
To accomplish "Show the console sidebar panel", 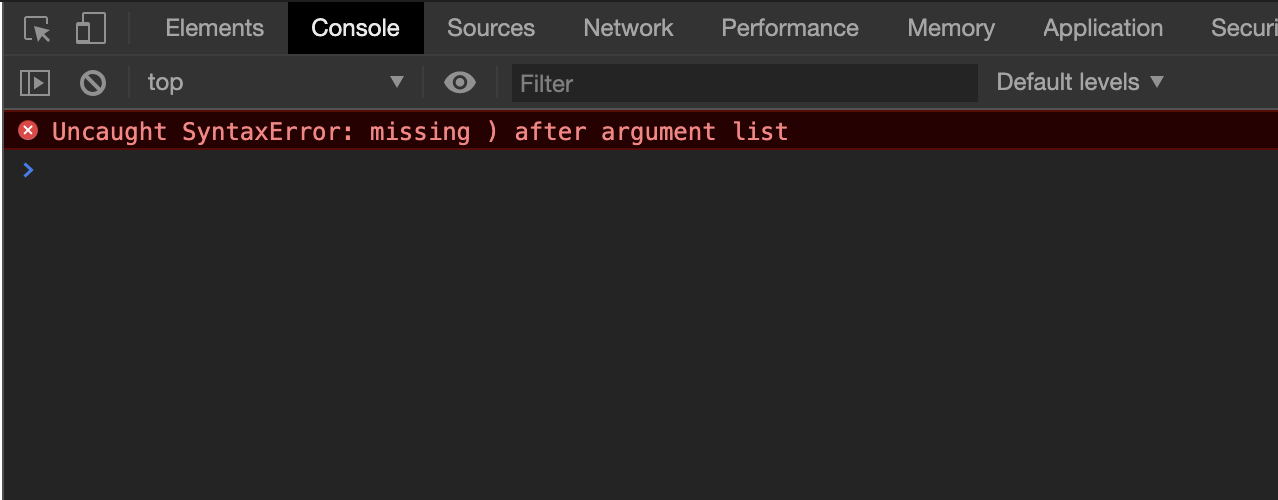I will 35,83.
